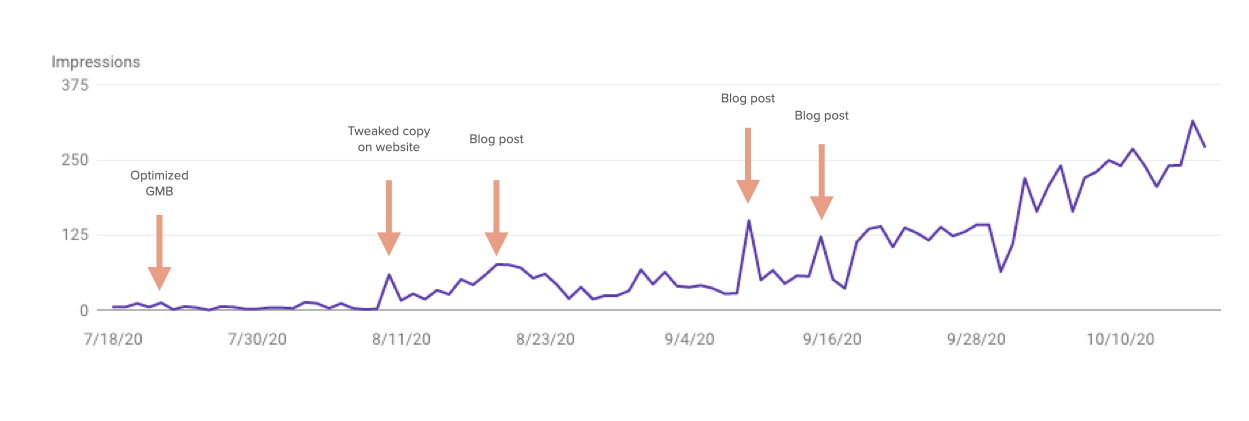
Task: Click the arrow under Tweaked copy annotation
Action: click(389, 218)
